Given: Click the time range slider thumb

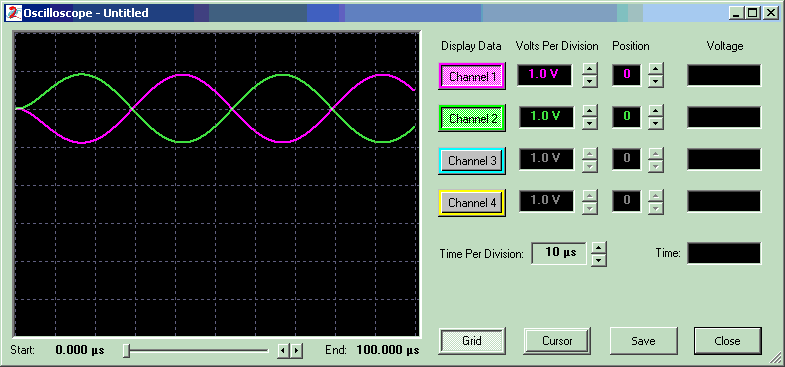Looking at the screenshot, I should [127, 350].
